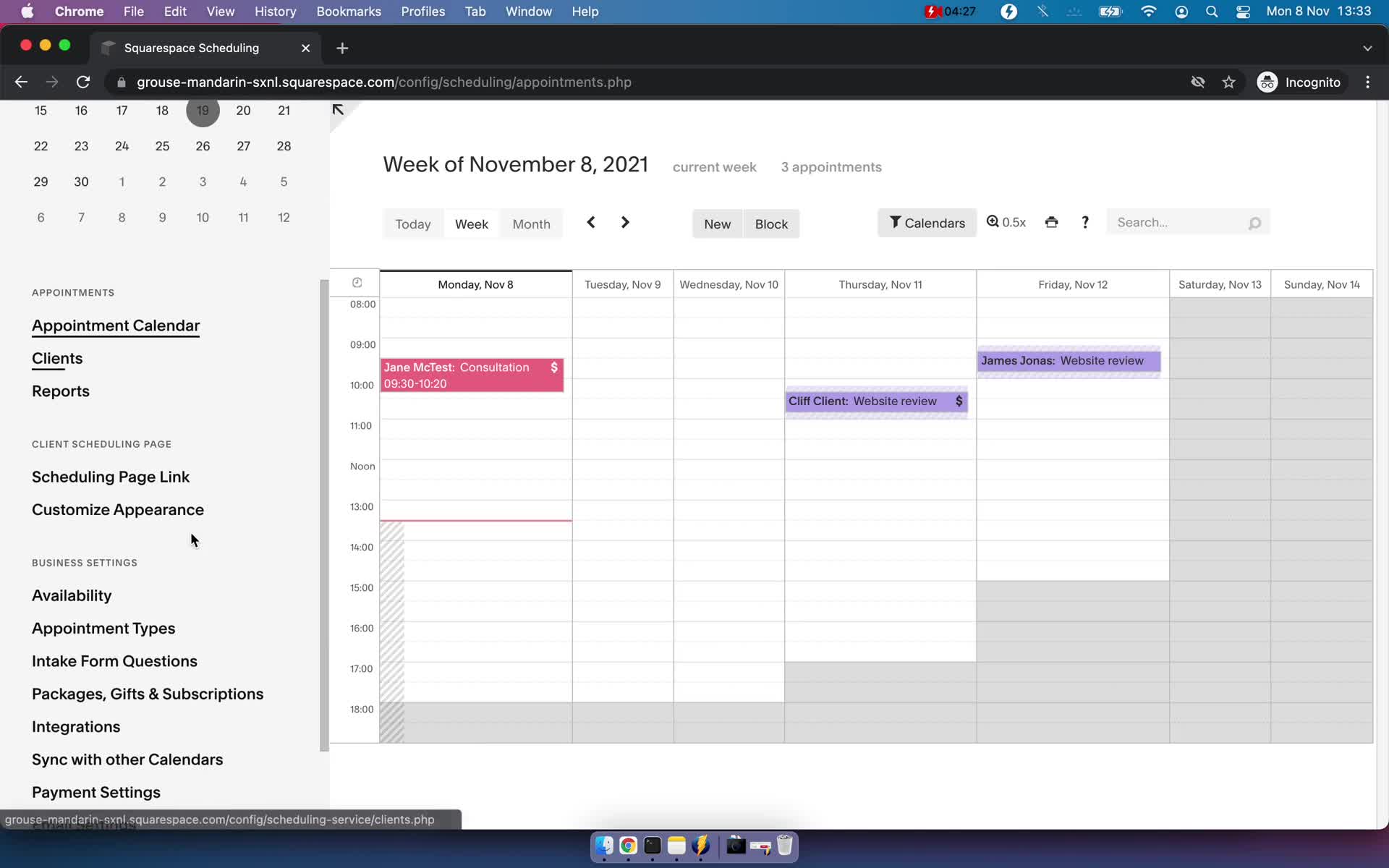Open Availability settings
Screen dimensions: 1389x868
(72, 595)
